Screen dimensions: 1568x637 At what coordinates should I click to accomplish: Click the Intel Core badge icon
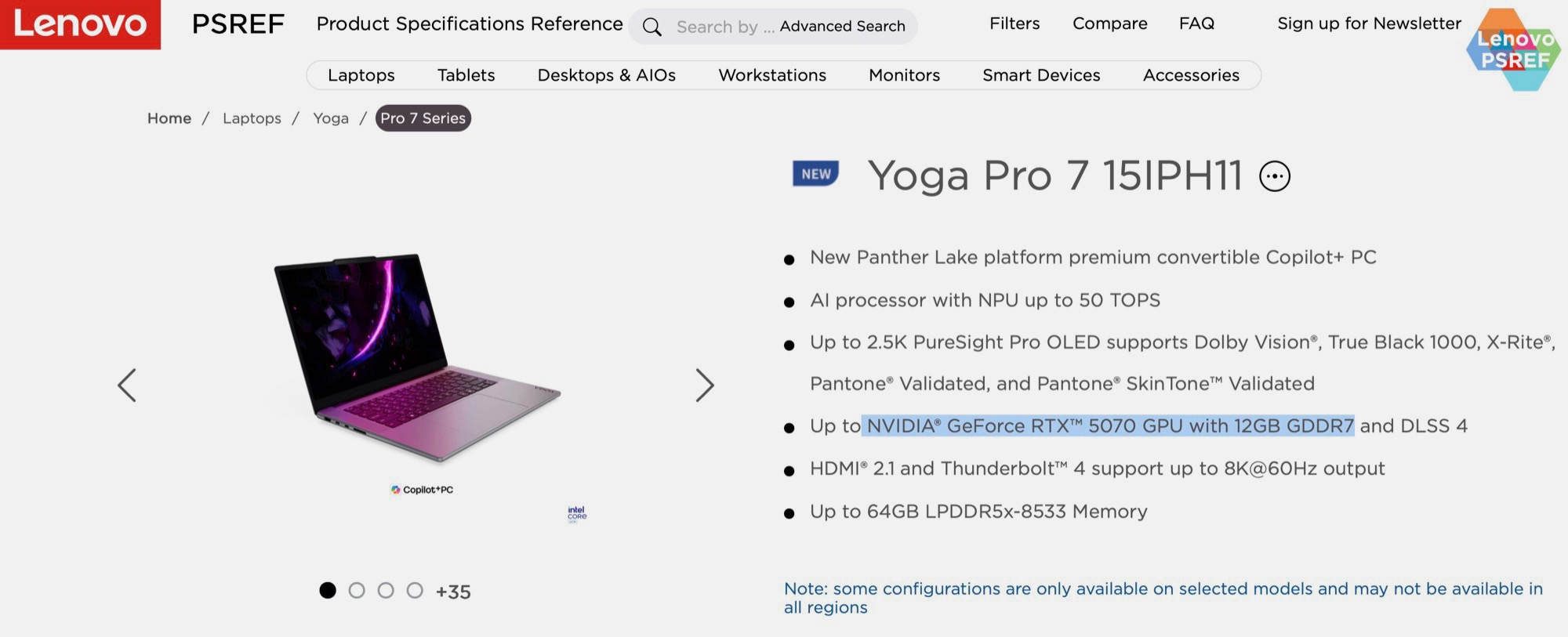577,513
